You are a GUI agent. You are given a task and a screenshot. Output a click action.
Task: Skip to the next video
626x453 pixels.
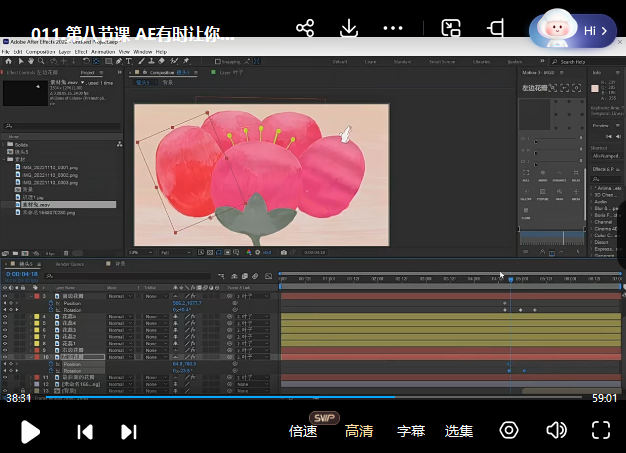pos(129,431)
